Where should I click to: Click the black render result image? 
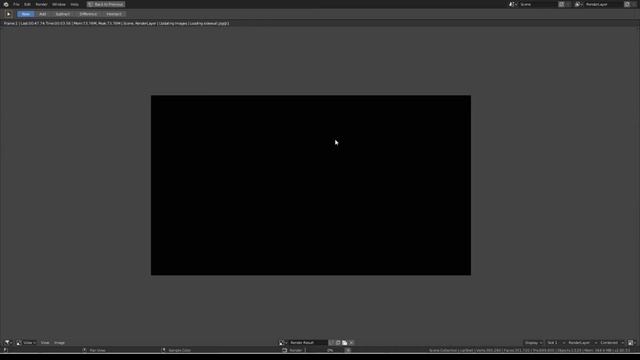311,185
